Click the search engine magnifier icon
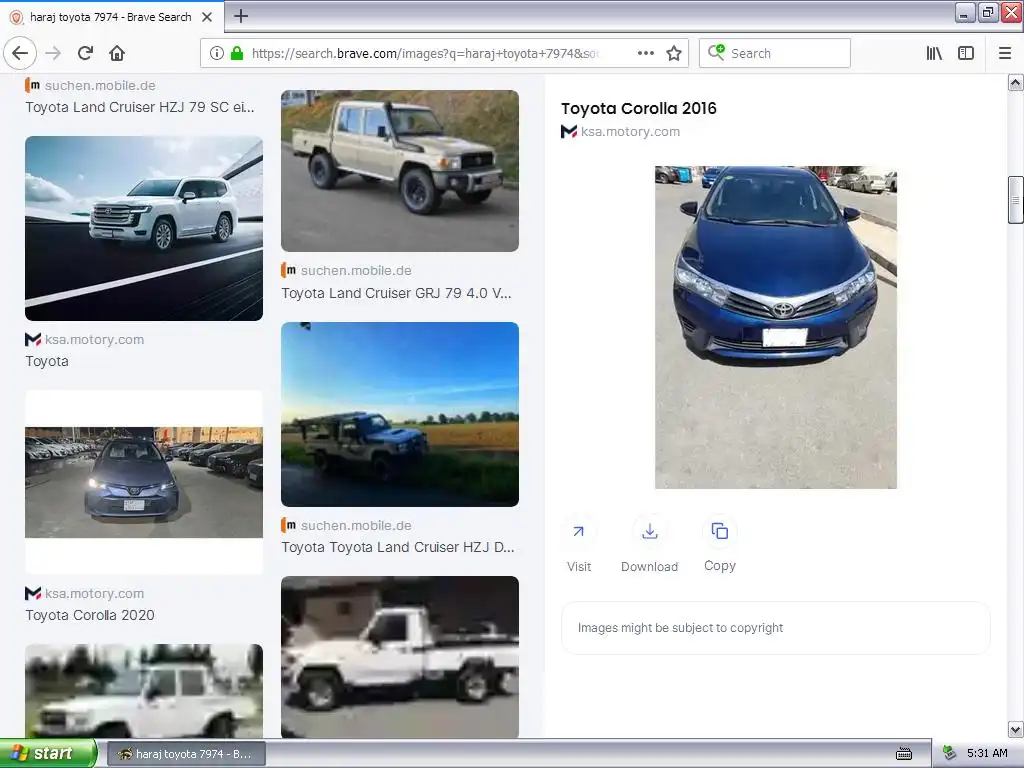Screen dimensions: 1024x768 (x=716, y=52)
